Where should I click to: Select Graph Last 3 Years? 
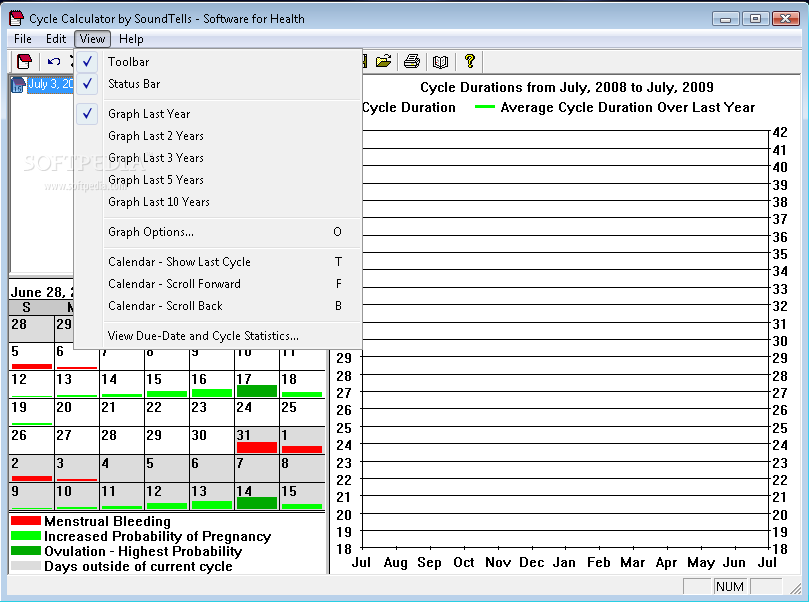(218, 158)
